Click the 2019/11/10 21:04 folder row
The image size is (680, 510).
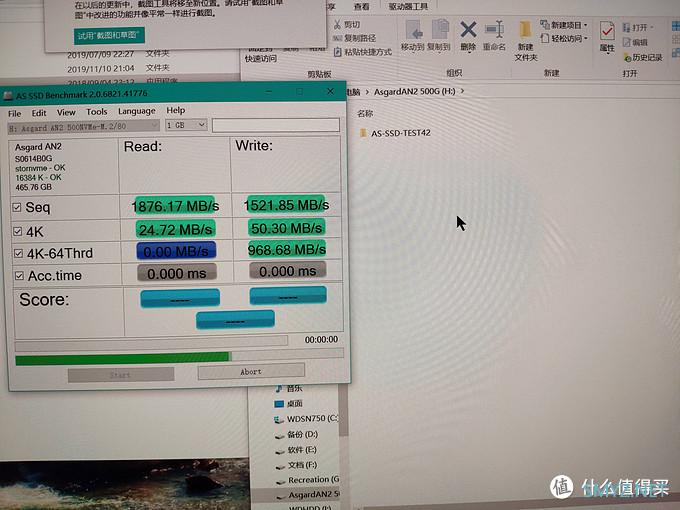pyautogui.click(x=120, y=68)
